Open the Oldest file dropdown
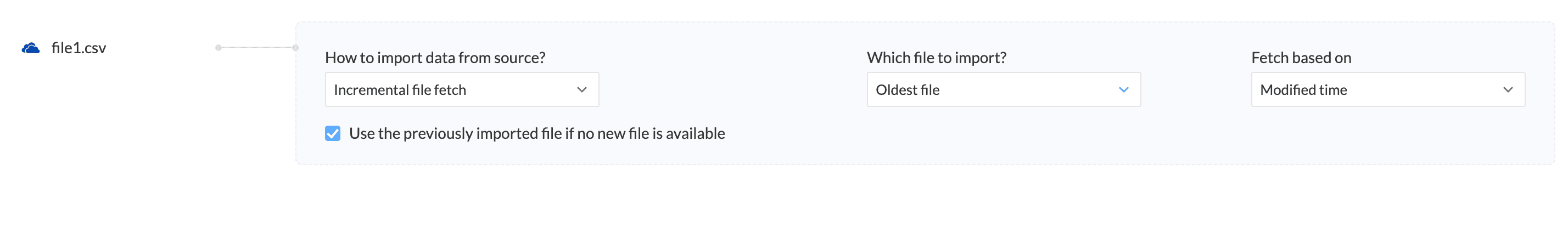 coord(1003,90)
